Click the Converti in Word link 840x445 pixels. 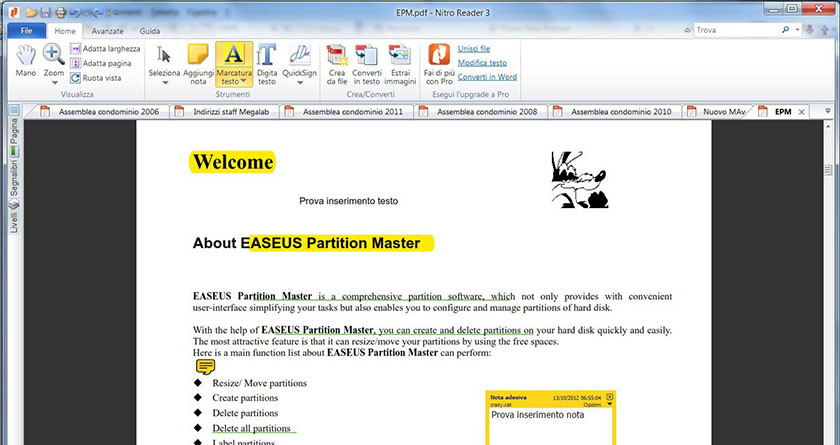coord(487,77)
